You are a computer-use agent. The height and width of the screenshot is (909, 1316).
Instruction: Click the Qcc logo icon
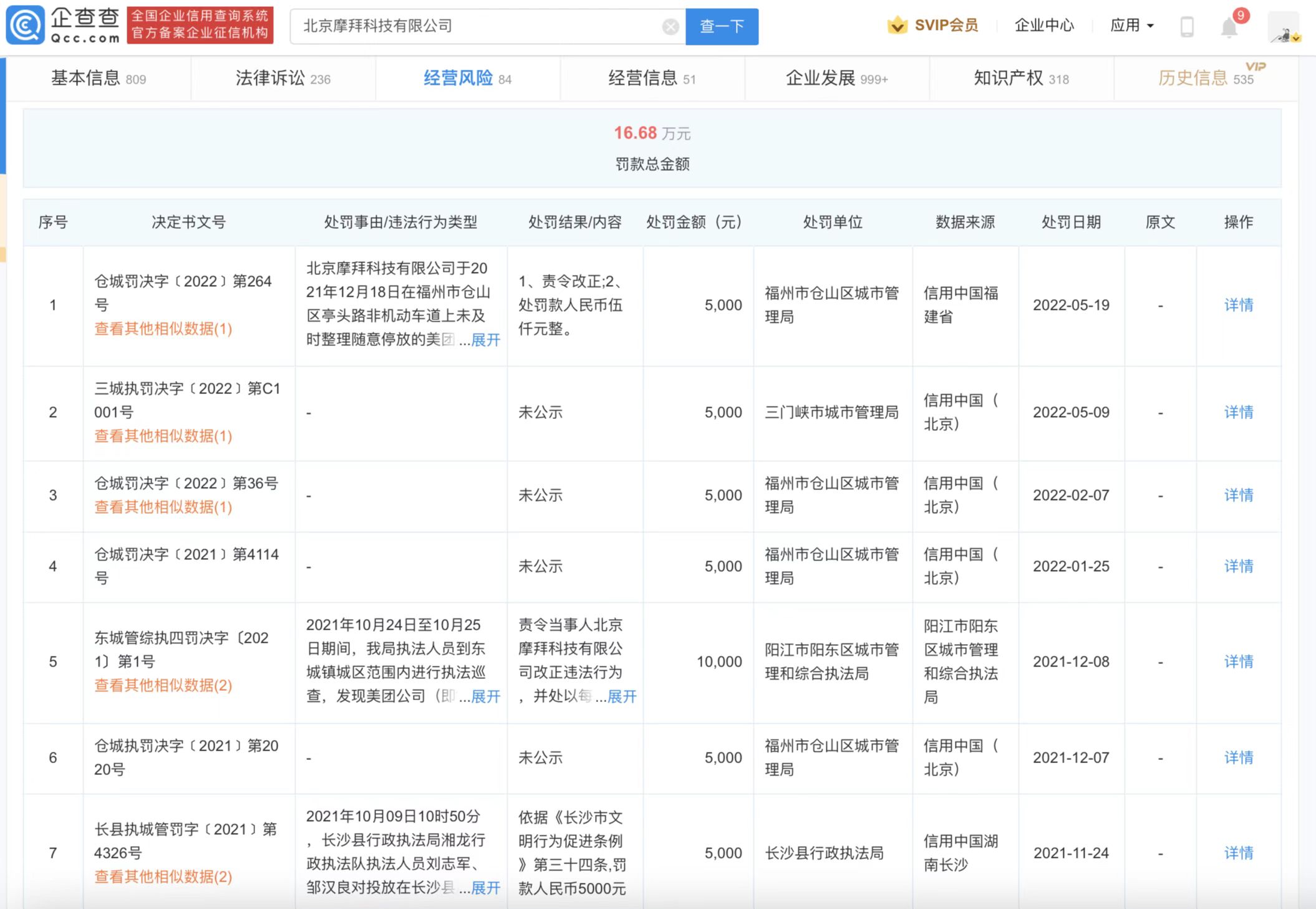(25, 25)
